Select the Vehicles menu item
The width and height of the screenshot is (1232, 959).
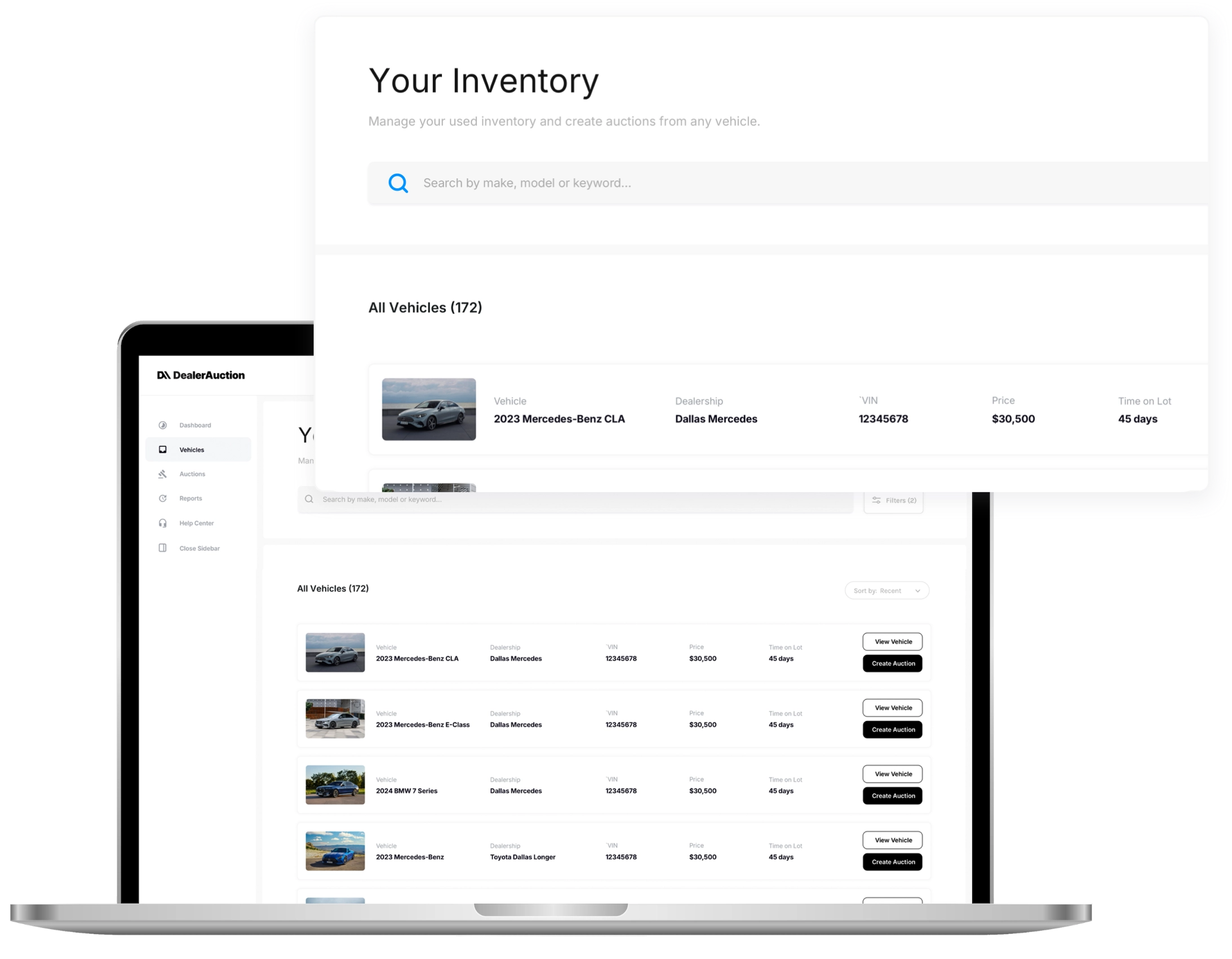[x=198, y=449]
